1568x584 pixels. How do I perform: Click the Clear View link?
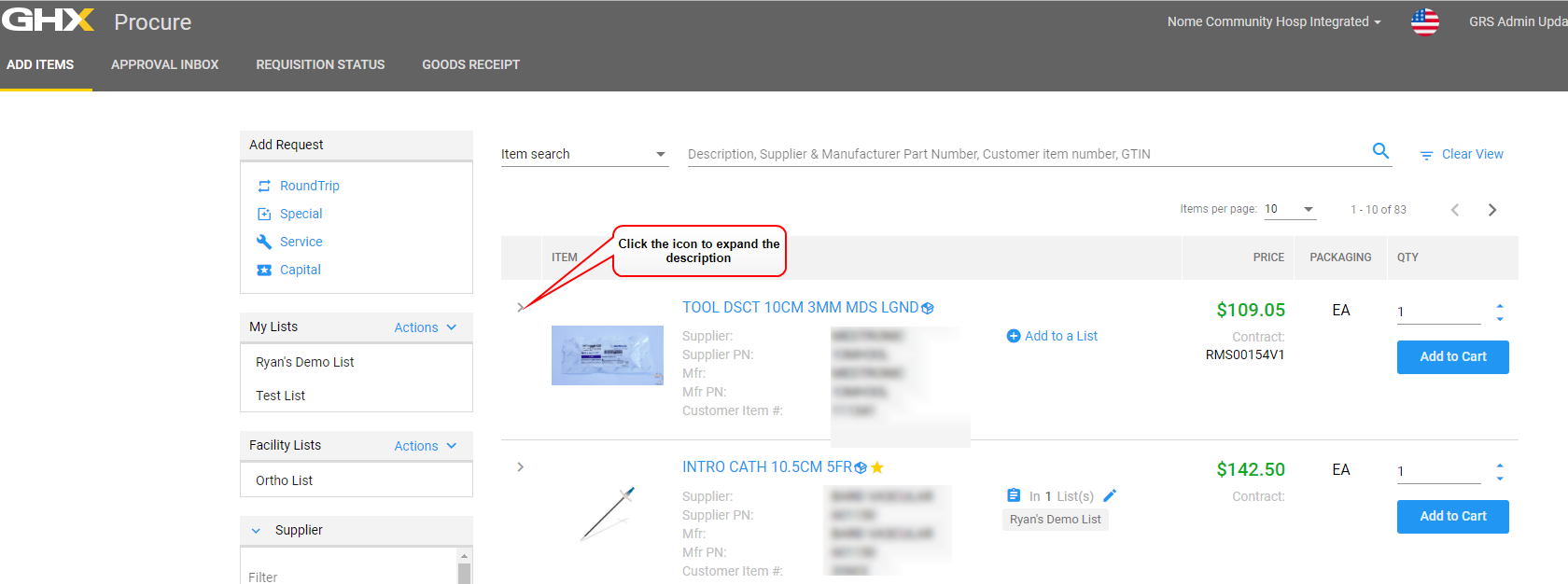click(1472, 154)
